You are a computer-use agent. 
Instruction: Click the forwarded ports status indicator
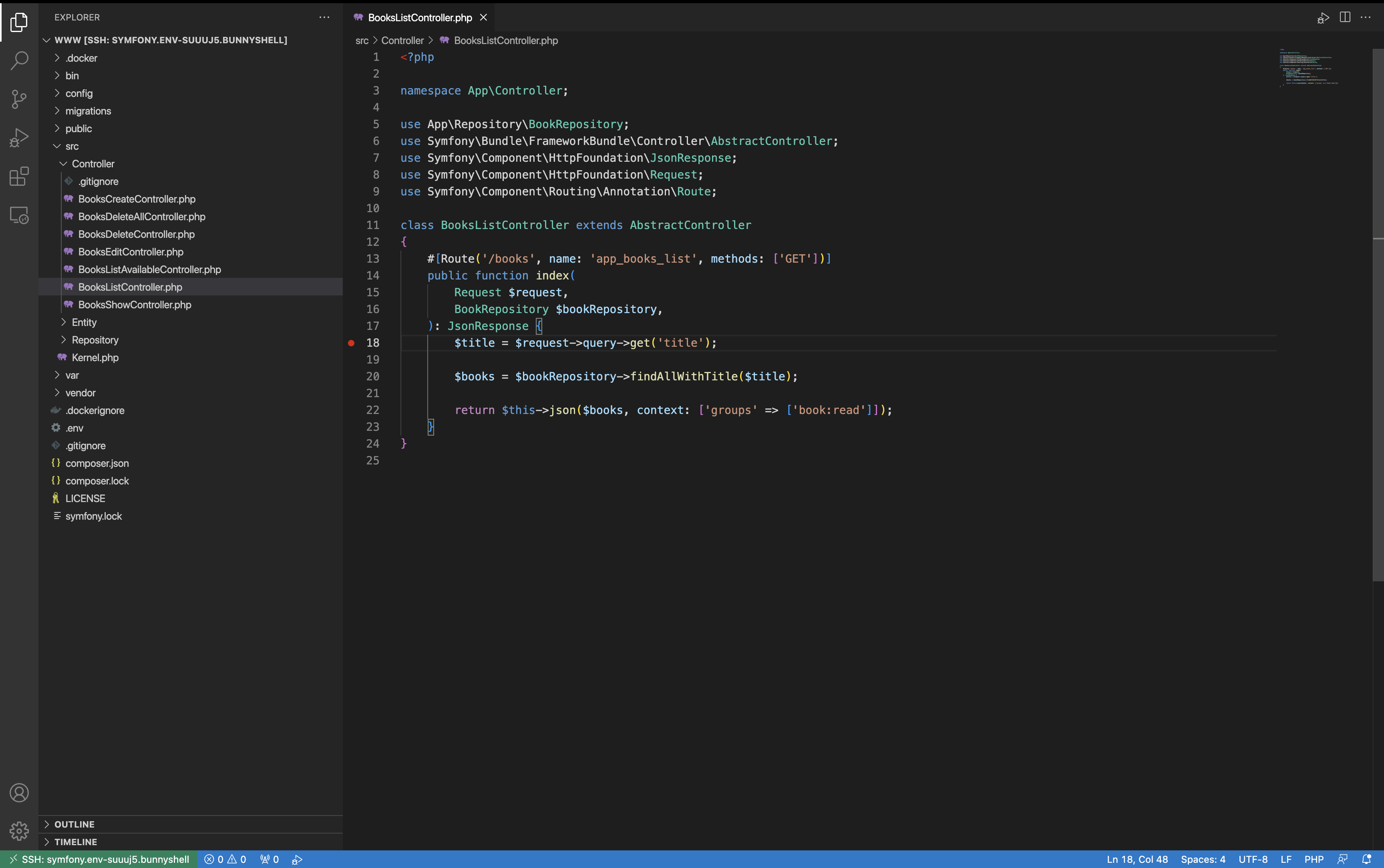(x=269, y=859)
